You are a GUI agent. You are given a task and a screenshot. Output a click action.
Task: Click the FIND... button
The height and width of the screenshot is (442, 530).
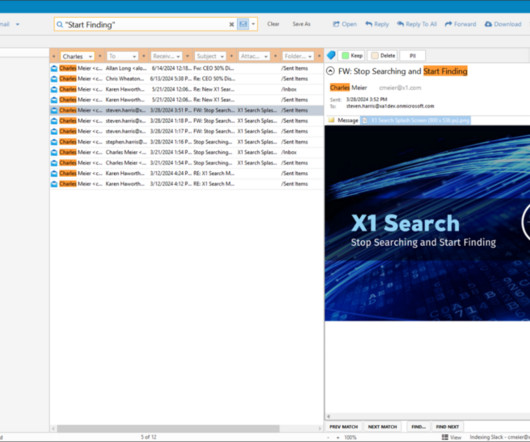coord(418,427)
